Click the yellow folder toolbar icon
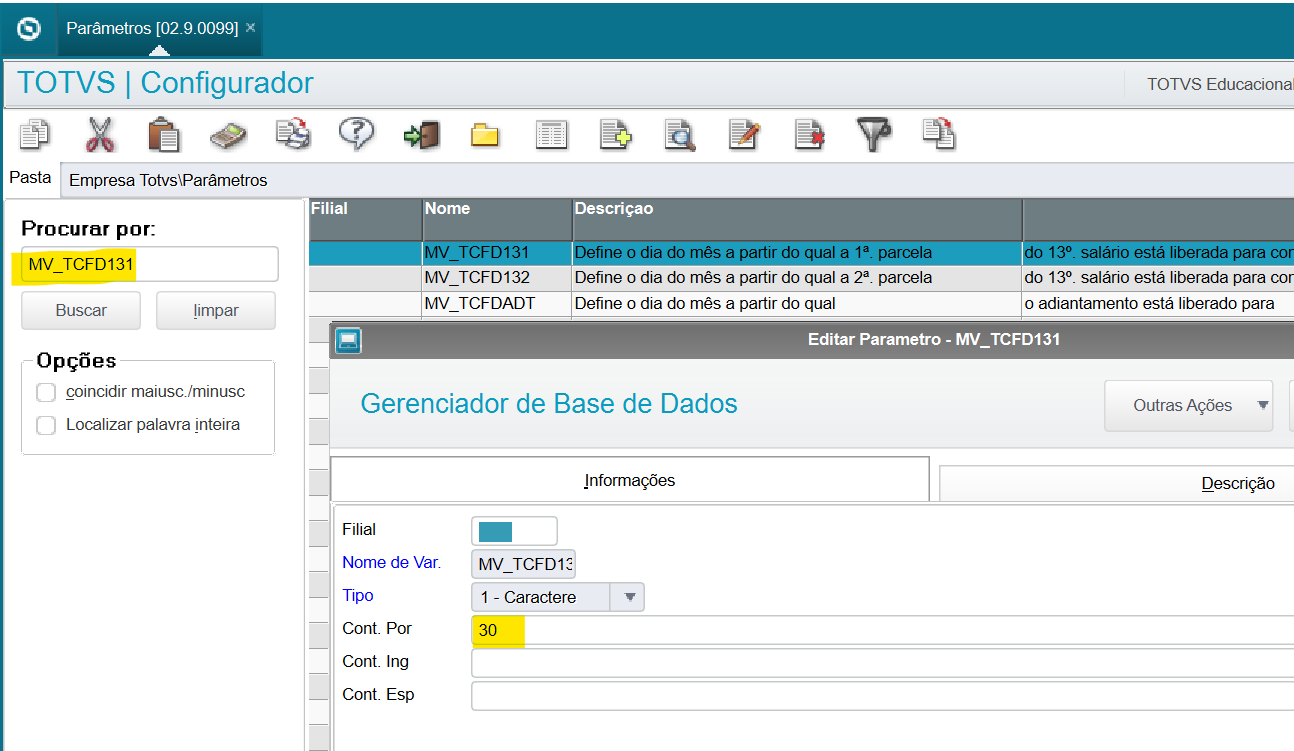Viewport: 1294px width, 751px height. [485, 135]
